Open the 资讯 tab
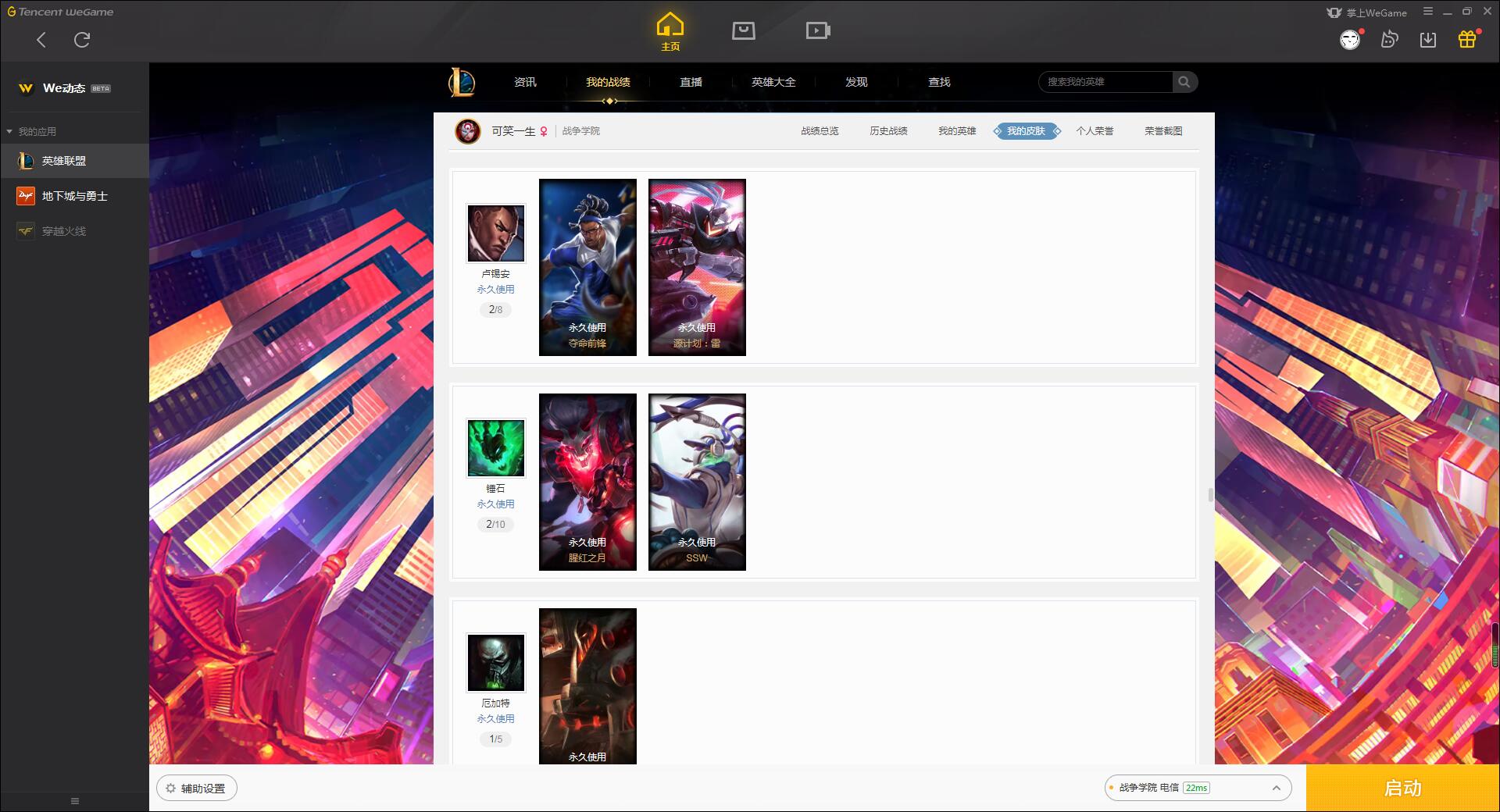 pyautogui.click(x=525, y=82)
